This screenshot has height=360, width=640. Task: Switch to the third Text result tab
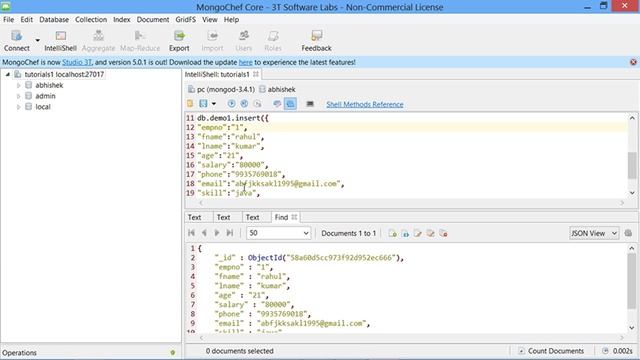pos(252,218)
